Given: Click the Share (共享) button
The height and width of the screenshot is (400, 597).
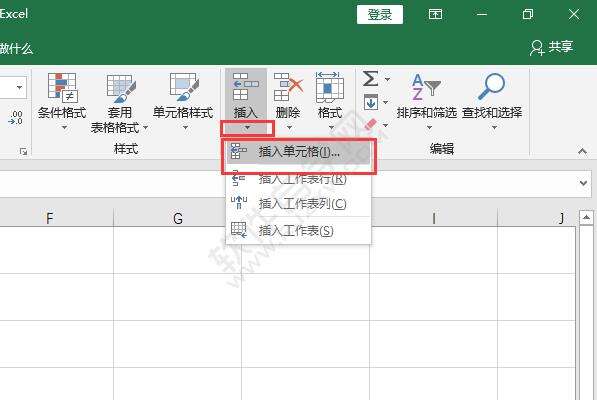Looking at the screenshot, I should pyautogui.click(x=551, y=47).
